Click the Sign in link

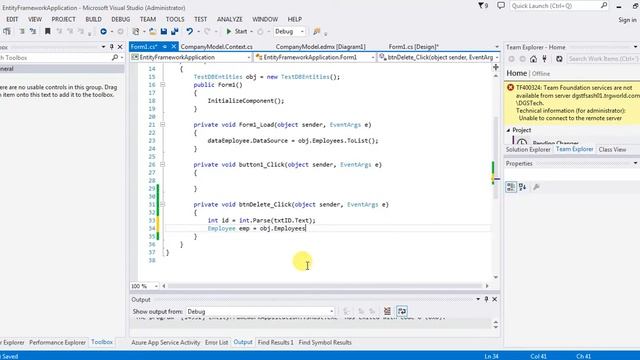click(627, 20)
